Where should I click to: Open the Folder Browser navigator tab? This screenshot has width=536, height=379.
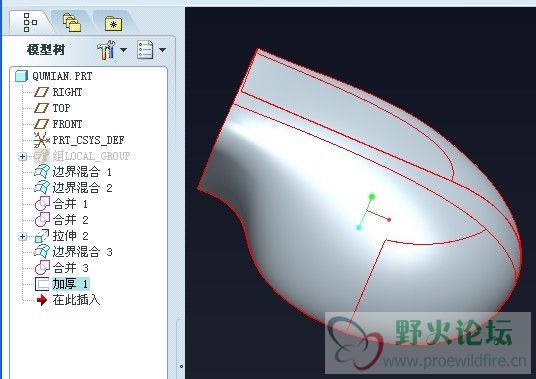(x=72, y=23)
